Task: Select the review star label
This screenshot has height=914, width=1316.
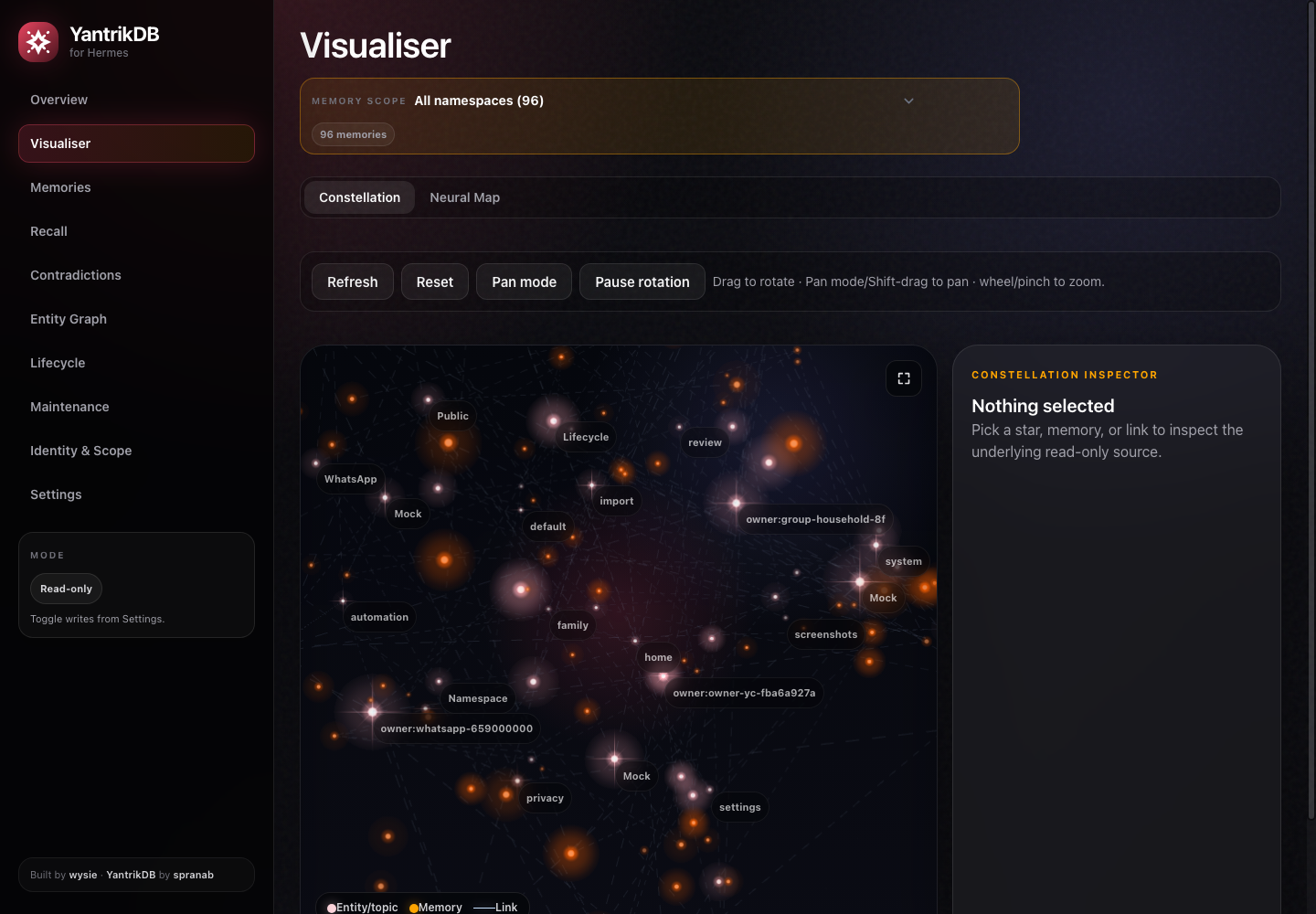Action: click(x=705, y=442)
